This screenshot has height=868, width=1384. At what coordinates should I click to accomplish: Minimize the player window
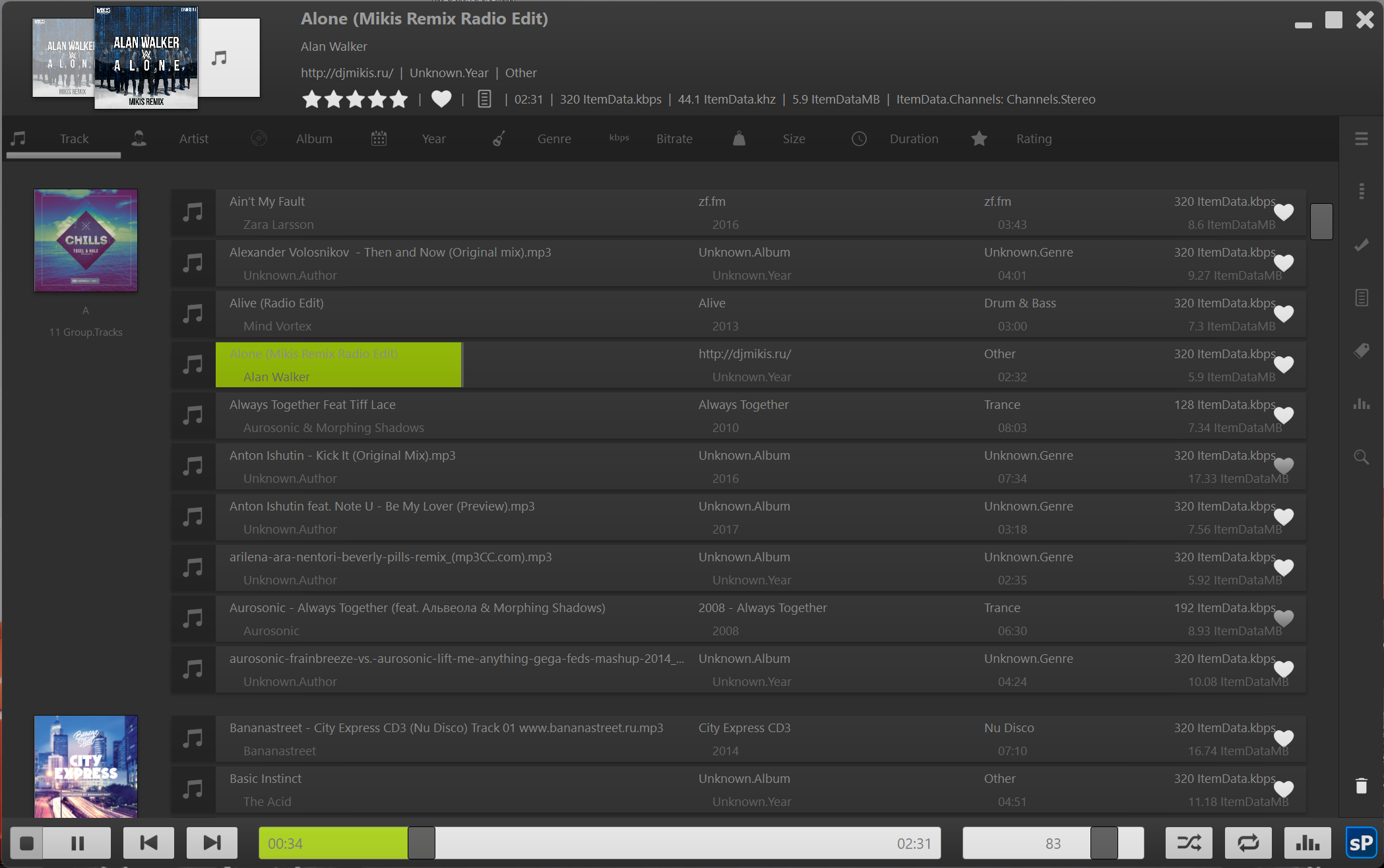[x=1303, y=25]
